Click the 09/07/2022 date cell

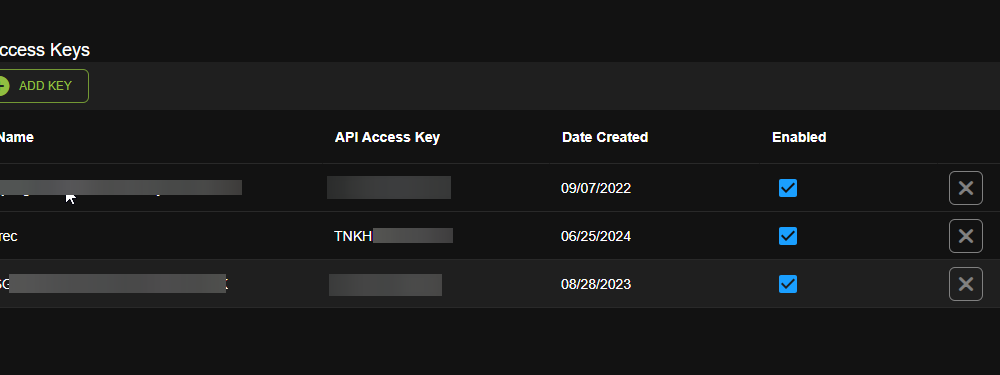coord(596,188)
